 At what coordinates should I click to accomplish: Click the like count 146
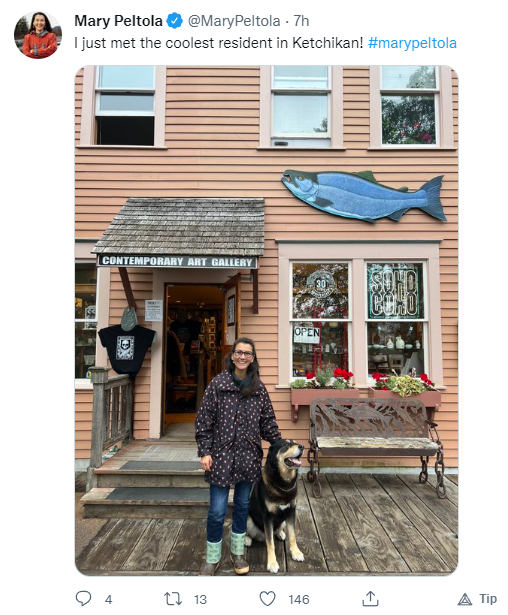point(299,599)
